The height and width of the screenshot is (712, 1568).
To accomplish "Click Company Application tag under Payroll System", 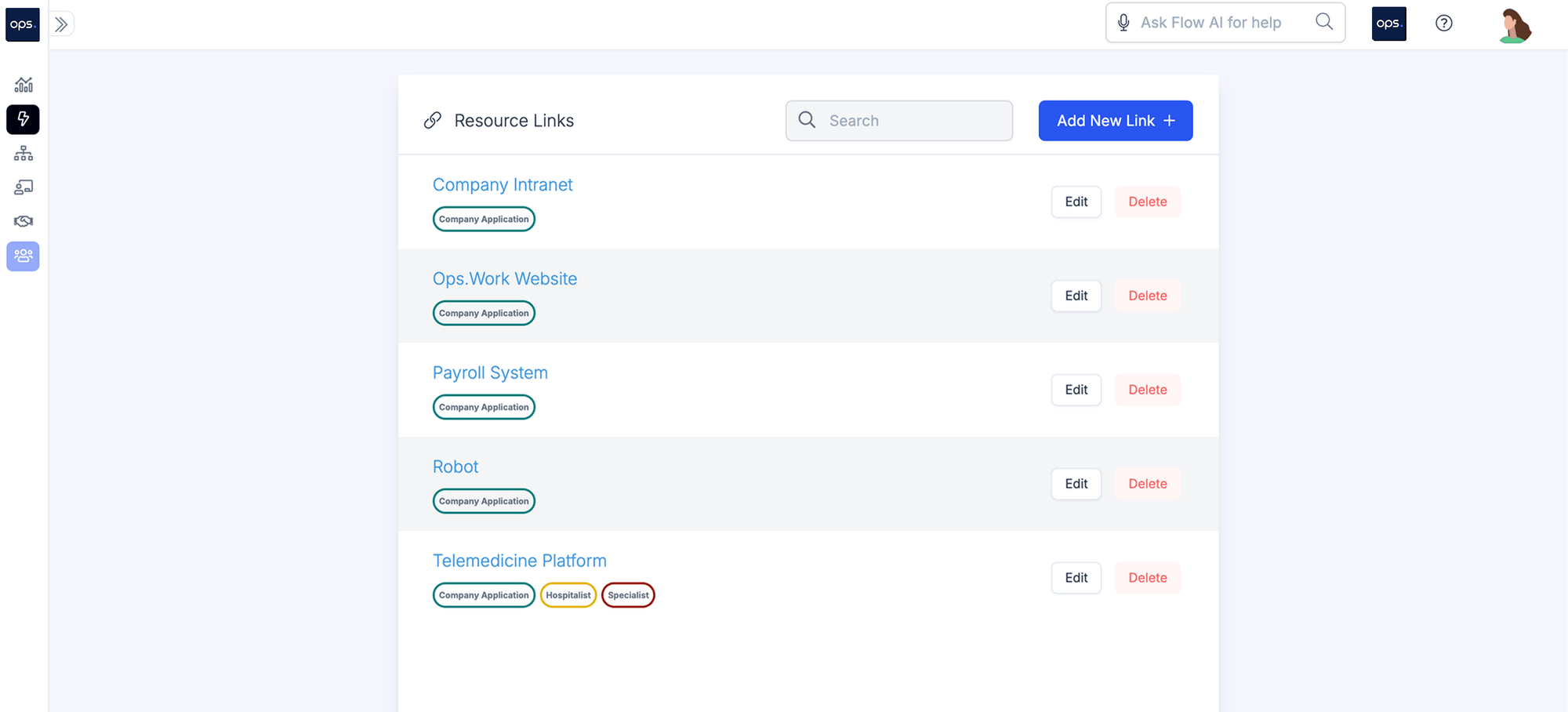I will coord(484,407).
